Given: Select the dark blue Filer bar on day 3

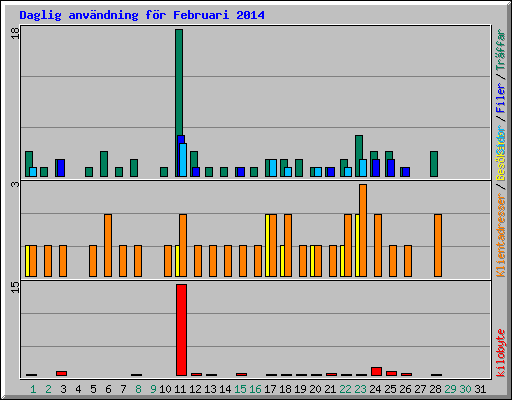Looking at the screenshot, I should [x=61, y=168].
